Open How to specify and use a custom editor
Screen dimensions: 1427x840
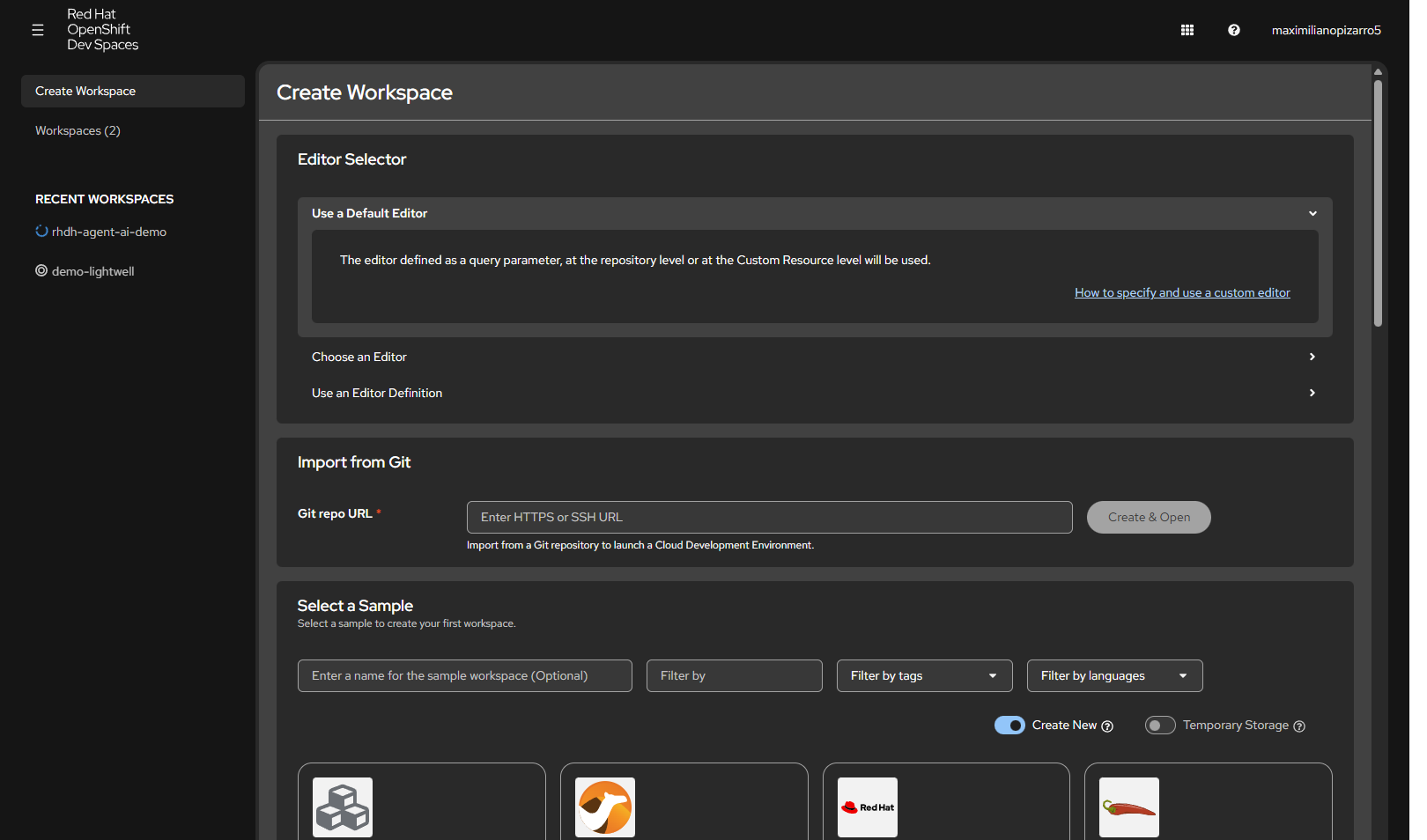point(1182,292)
